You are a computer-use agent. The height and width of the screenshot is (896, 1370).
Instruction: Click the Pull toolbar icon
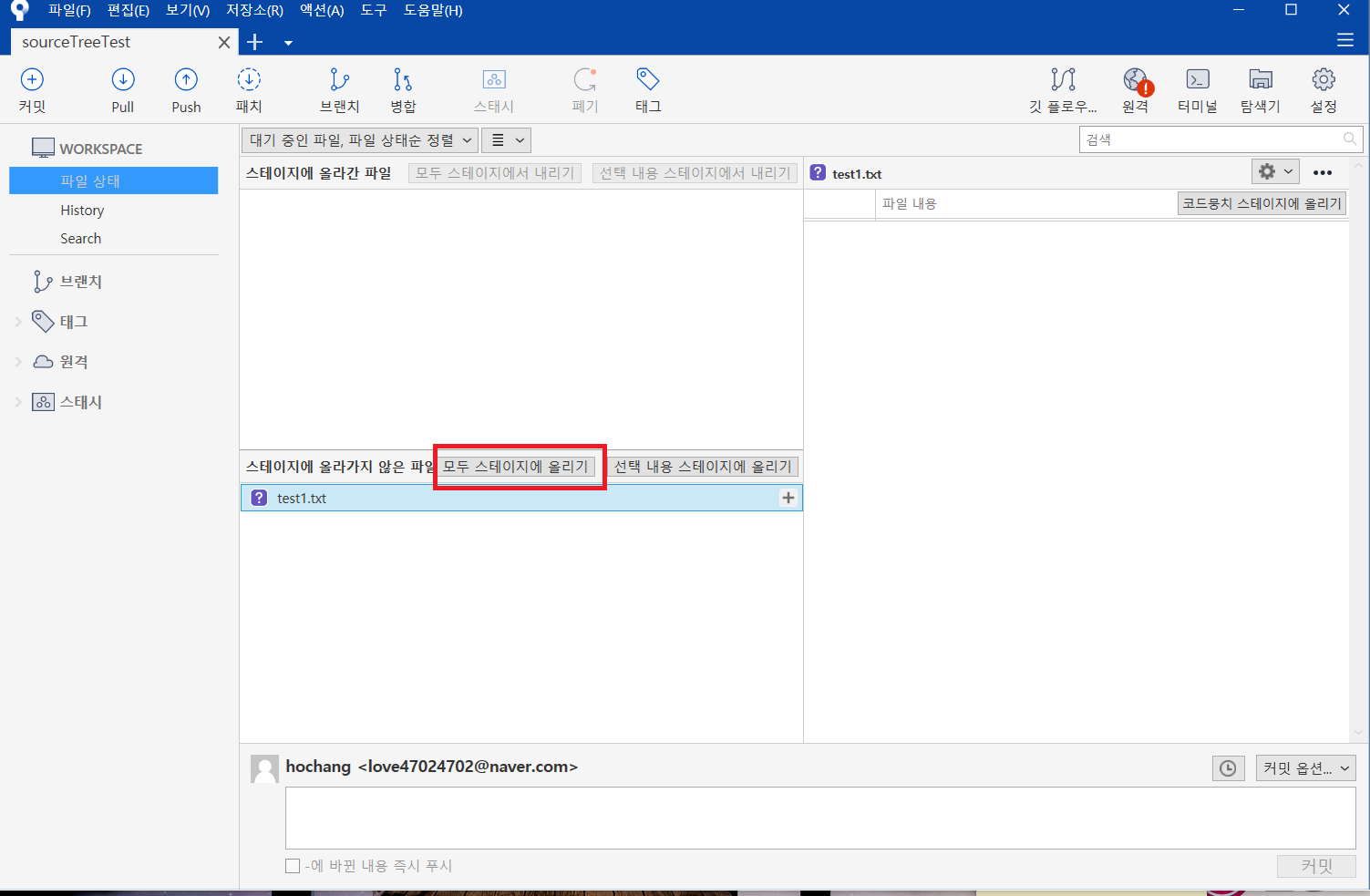(123, 80)
